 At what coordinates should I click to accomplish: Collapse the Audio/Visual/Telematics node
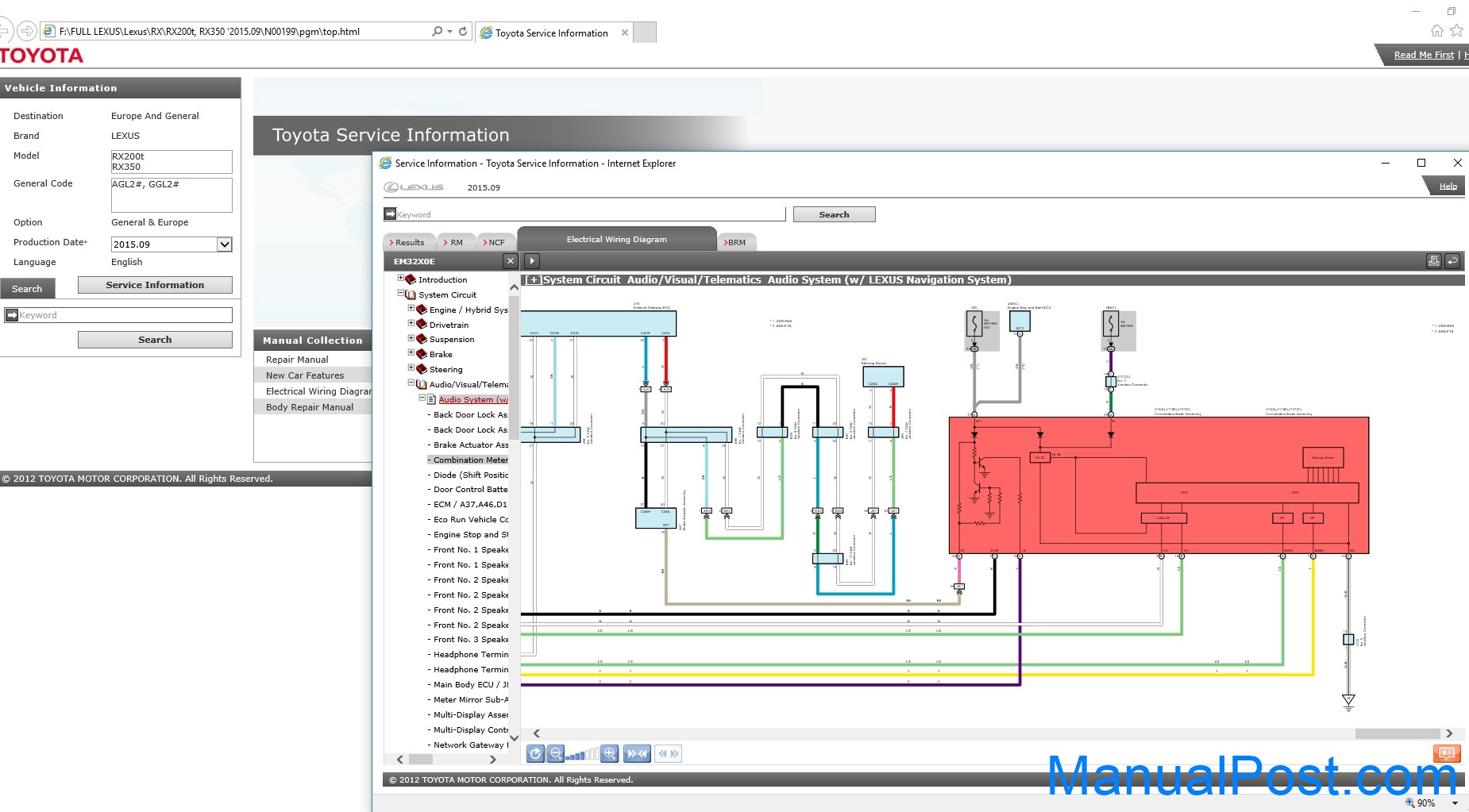(411, 383)
